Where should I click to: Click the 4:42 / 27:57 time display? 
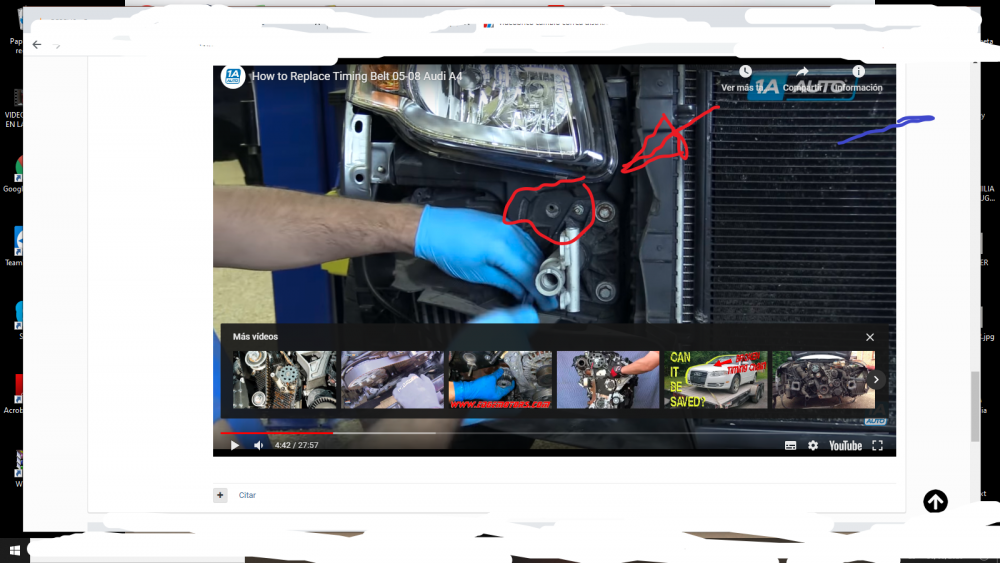296,445
